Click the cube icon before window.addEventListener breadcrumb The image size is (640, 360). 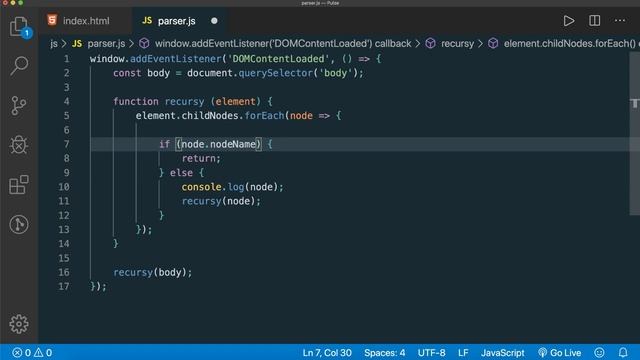click(144, 43)
